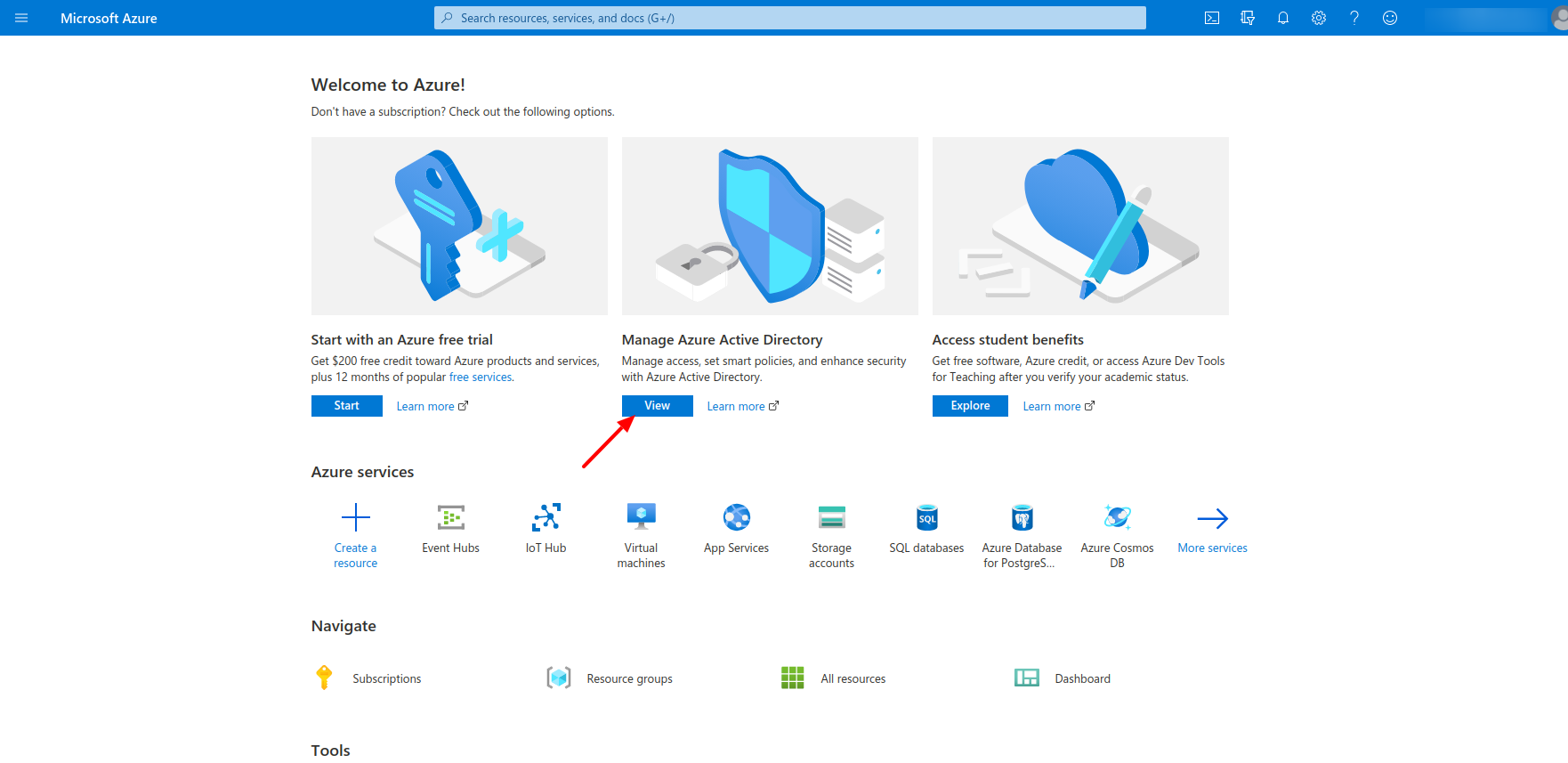The image size is (1568, 763).
Task: Open Azure Cosmos DB service
Action: 1117,535
